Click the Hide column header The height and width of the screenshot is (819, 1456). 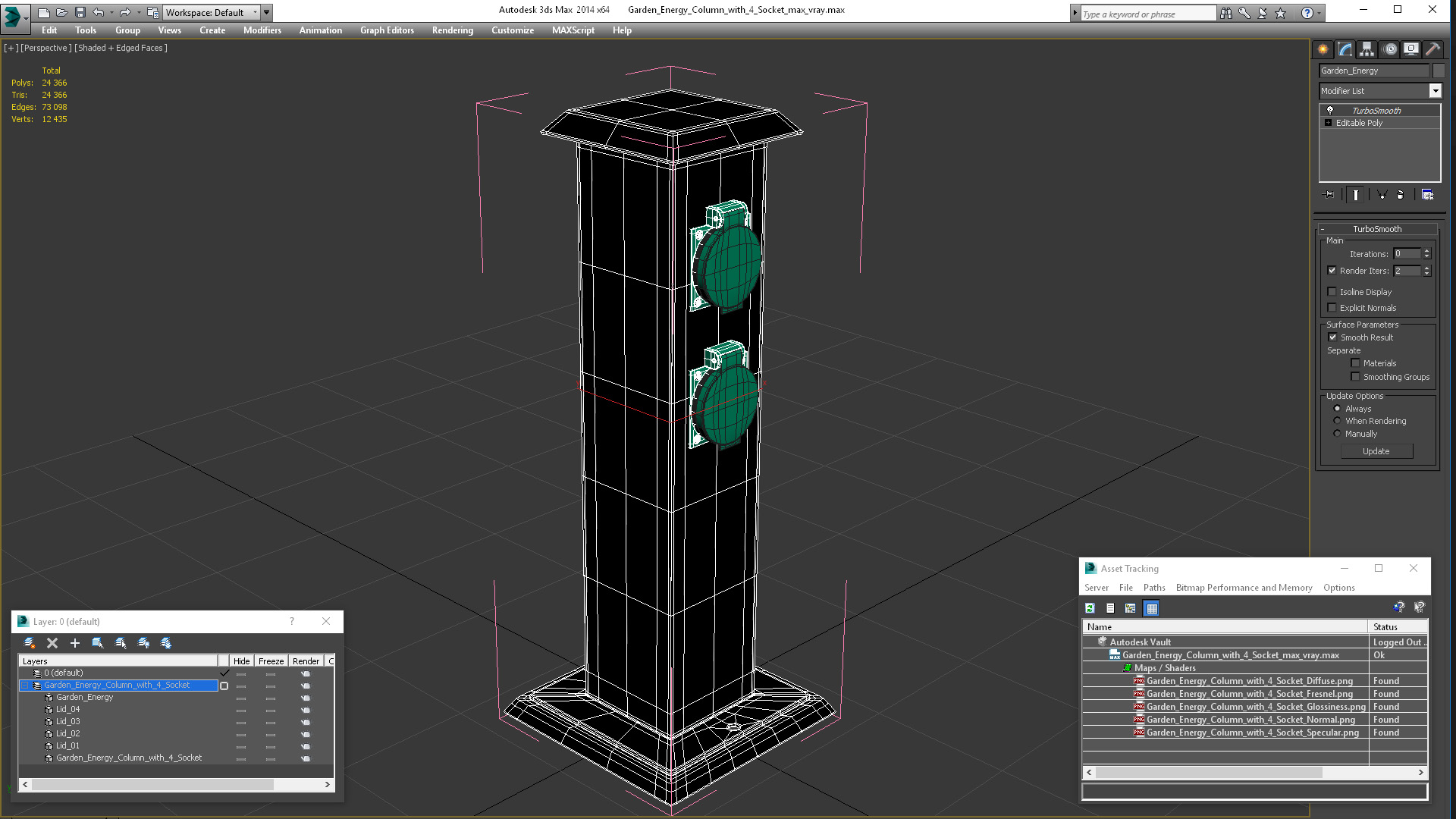[242, 661]
